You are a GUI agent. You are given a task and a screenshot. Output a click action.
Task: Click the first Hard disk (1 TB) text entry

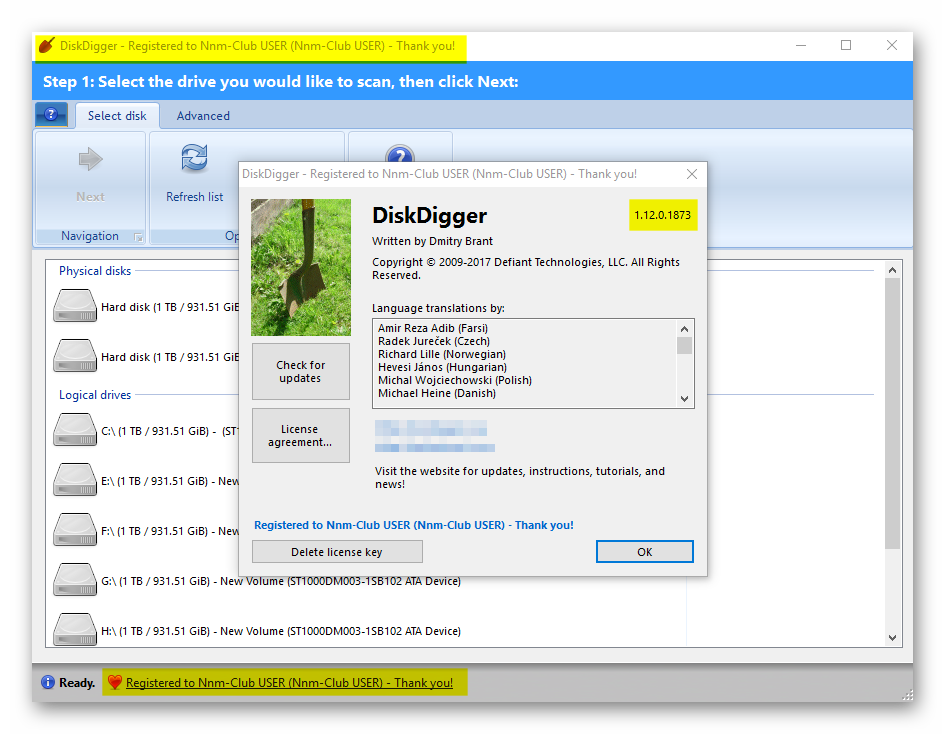(170, 307)
